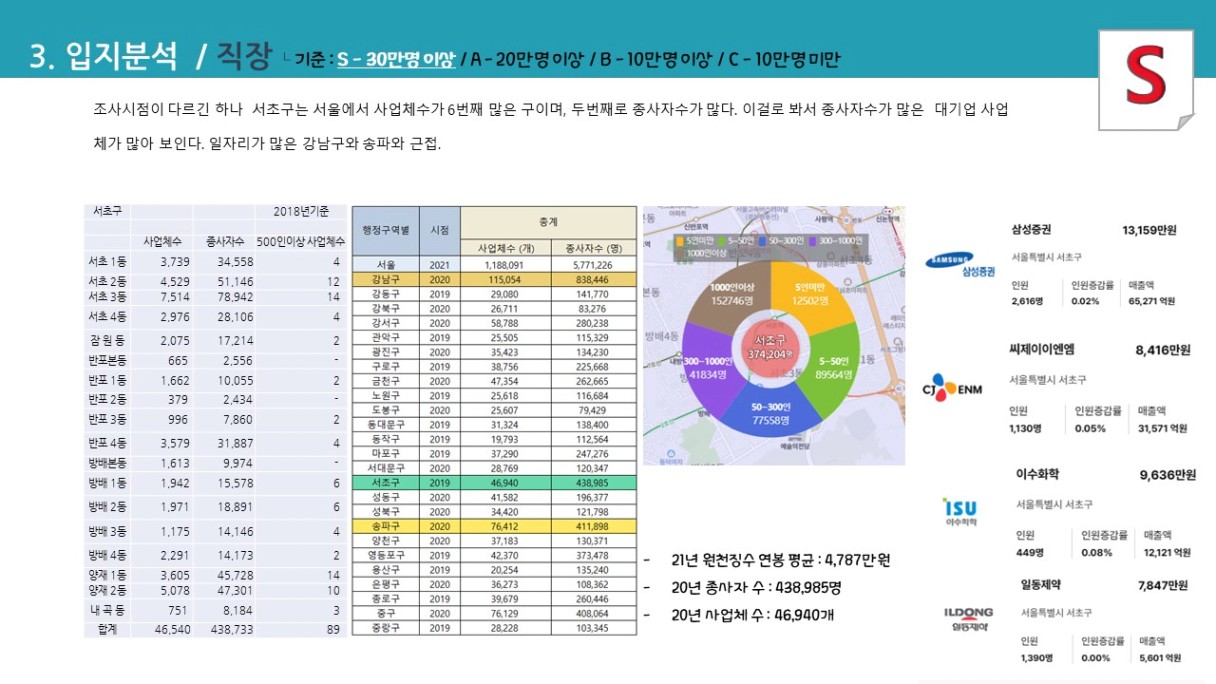Click the 서초구 374,204명 center circle
The height and width of the screenshot is (684, 1216).
point(772,349)
